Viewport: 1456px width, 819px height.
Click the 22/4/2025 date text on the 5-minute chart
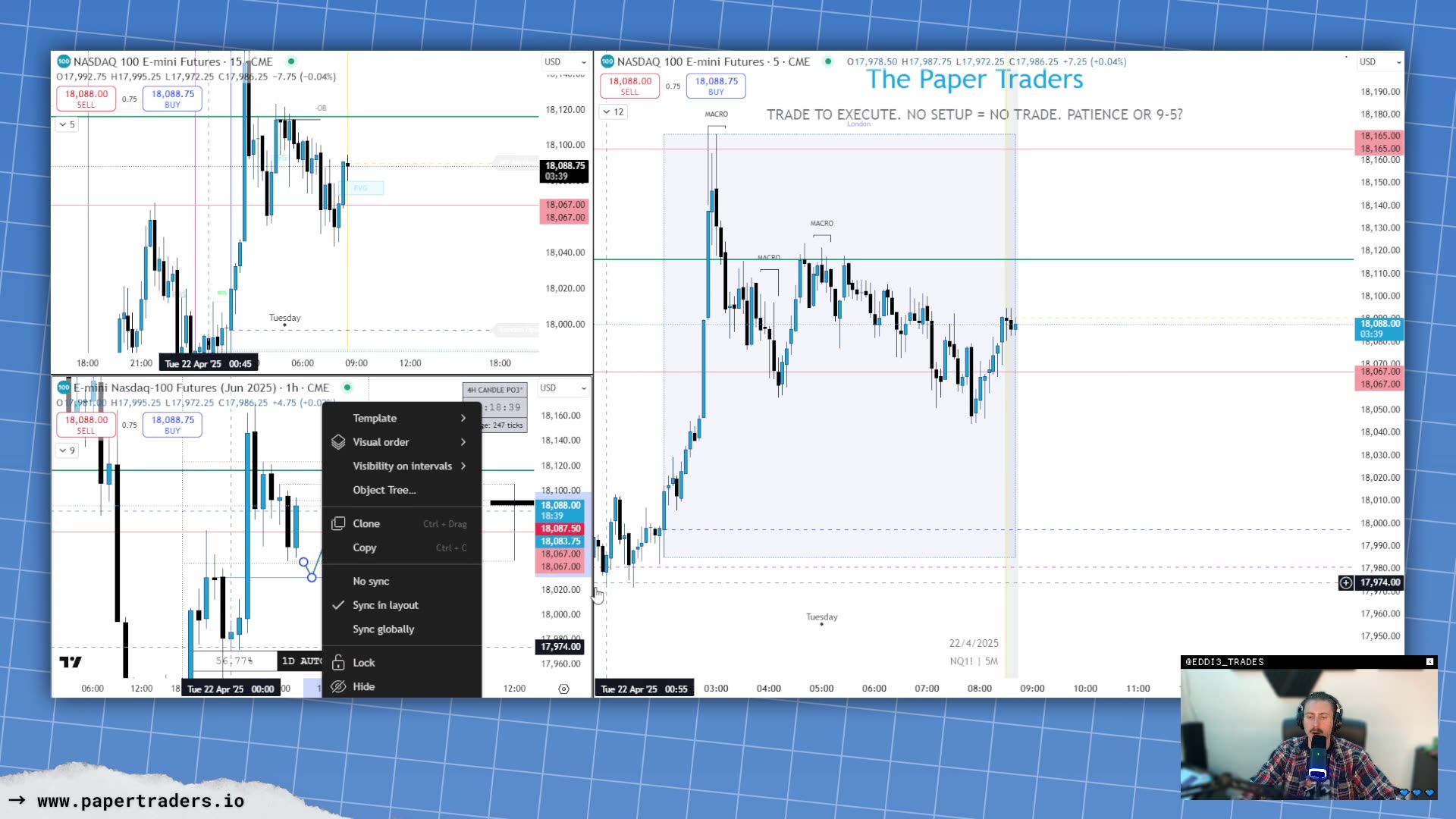point(974,643)
